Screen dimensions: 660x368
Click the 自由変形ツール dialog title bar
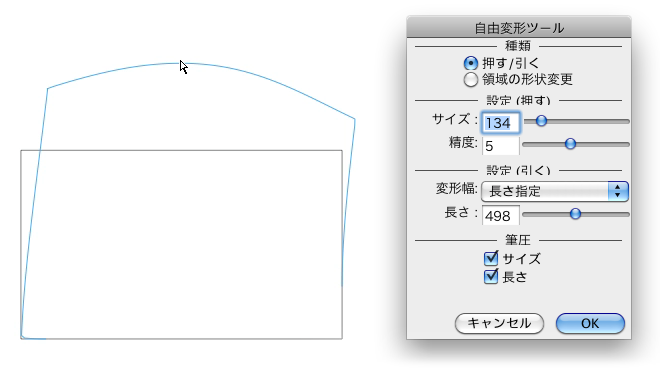tap(519, 28)
